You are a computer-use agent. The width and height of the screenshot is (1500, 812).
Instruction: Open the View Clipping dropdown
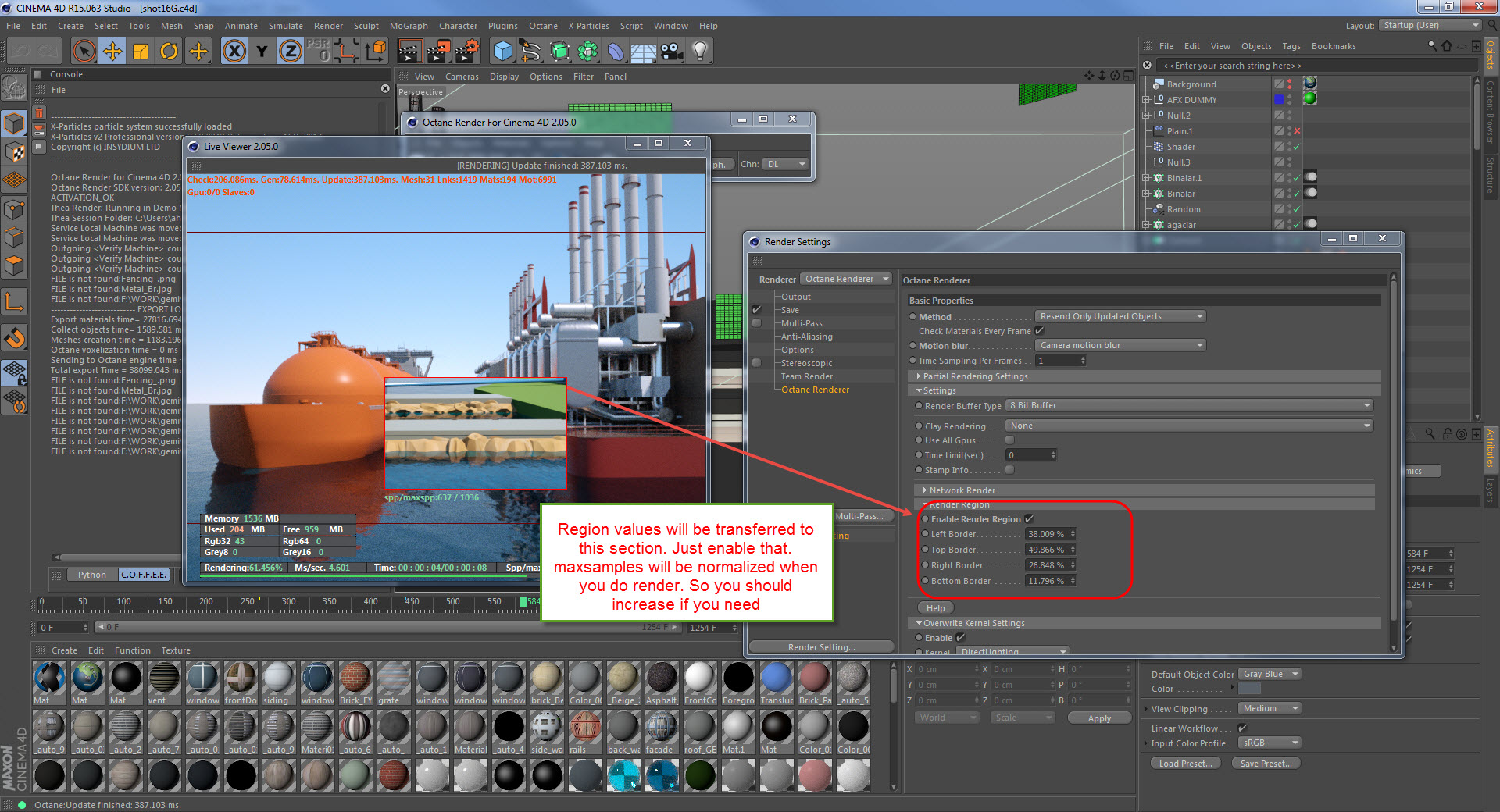tap(1270, 709)
